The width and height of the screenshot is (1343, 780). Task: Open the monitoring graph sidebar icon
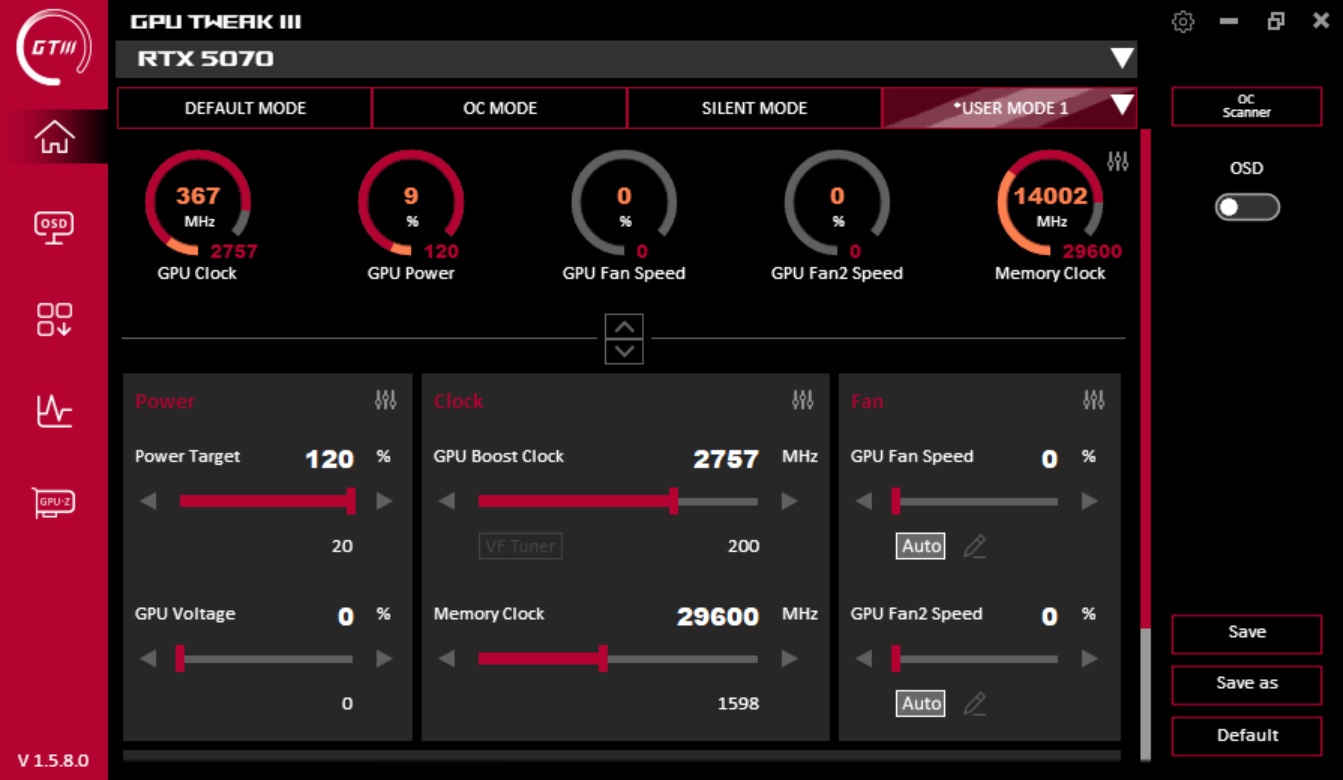pyautogui.click(x=54, y=410)
